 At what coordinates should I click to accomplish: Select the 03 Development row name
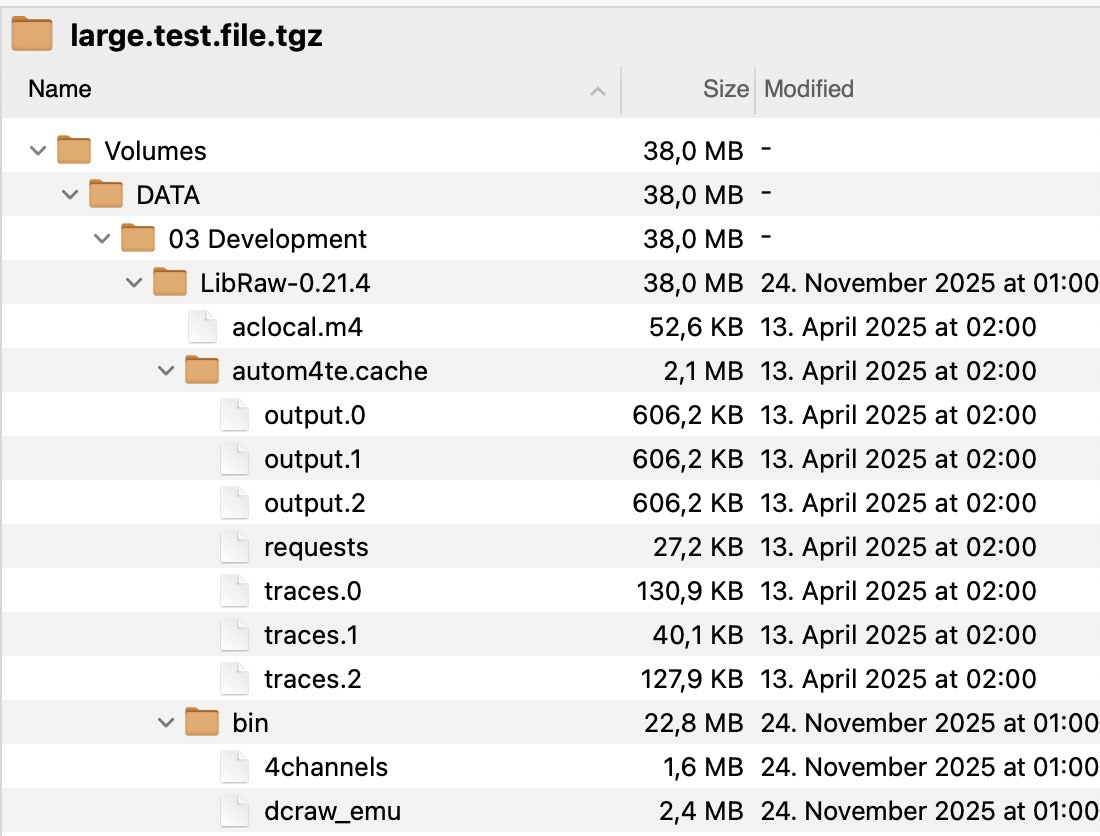coord(267,239)
